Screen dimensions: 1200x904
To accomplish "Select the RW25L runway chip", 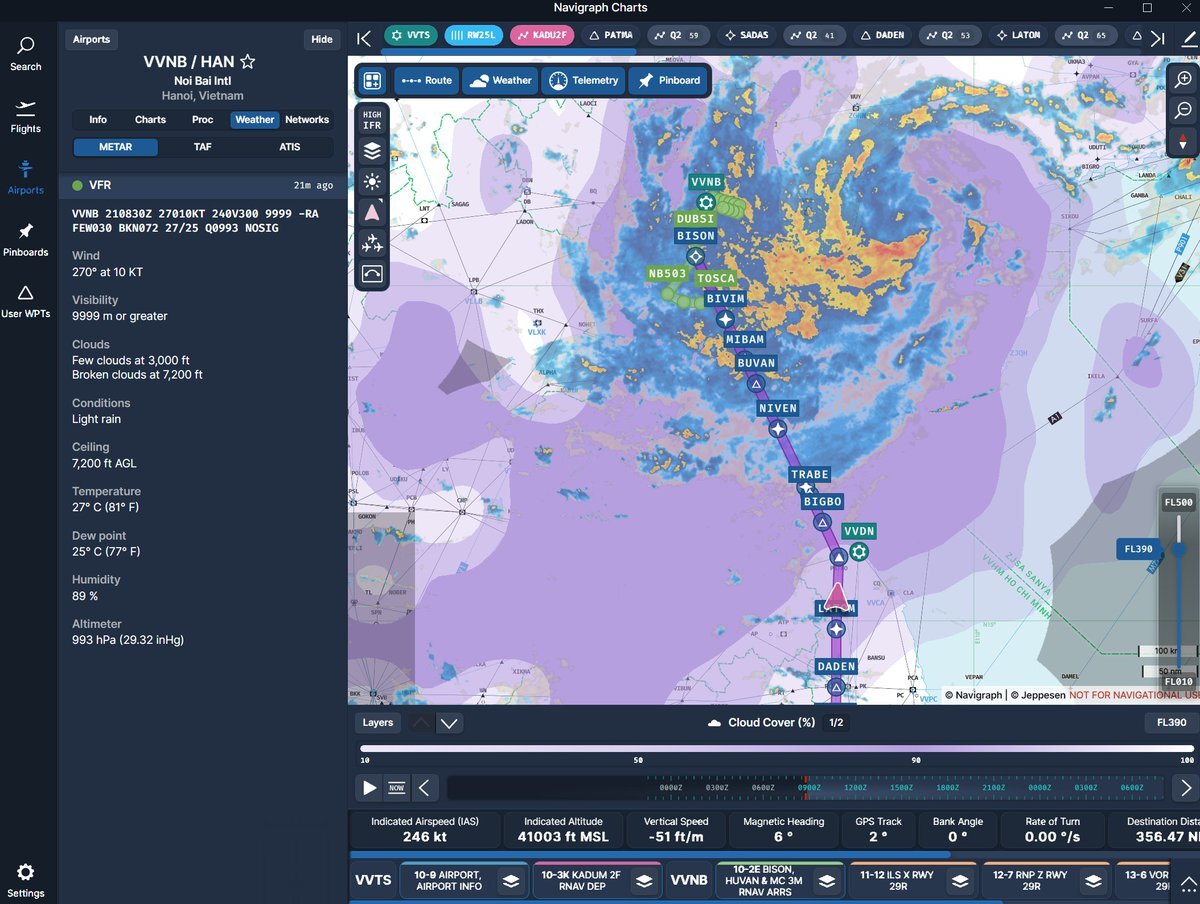I will tap(474, 36).
